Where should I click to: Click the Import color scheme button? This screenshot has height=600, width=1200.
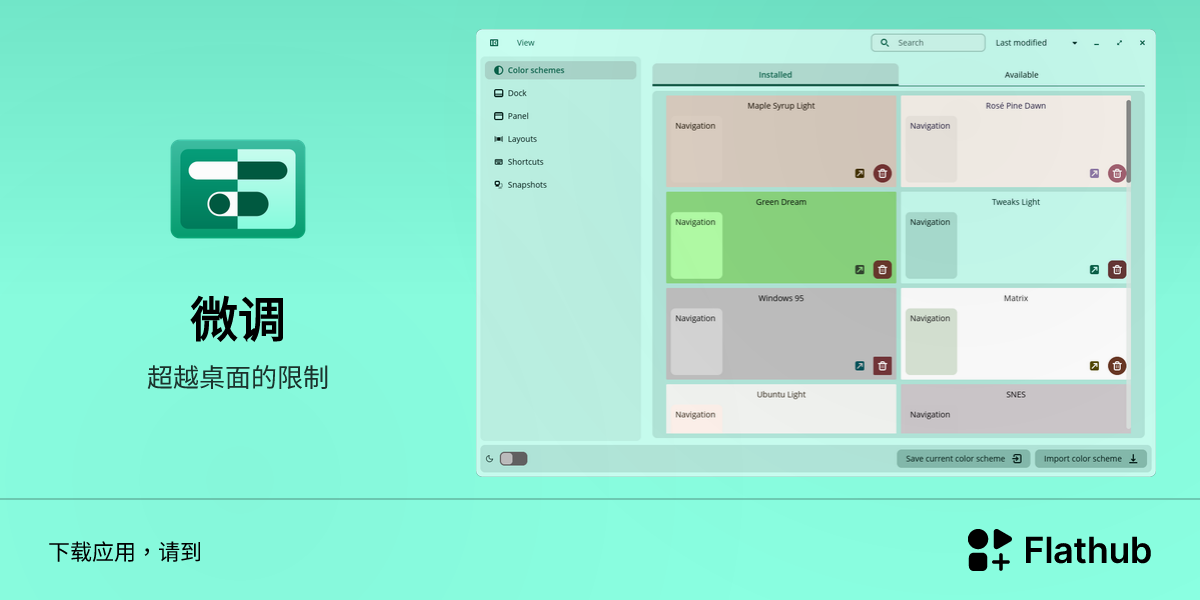click(x=1091, y=459)
